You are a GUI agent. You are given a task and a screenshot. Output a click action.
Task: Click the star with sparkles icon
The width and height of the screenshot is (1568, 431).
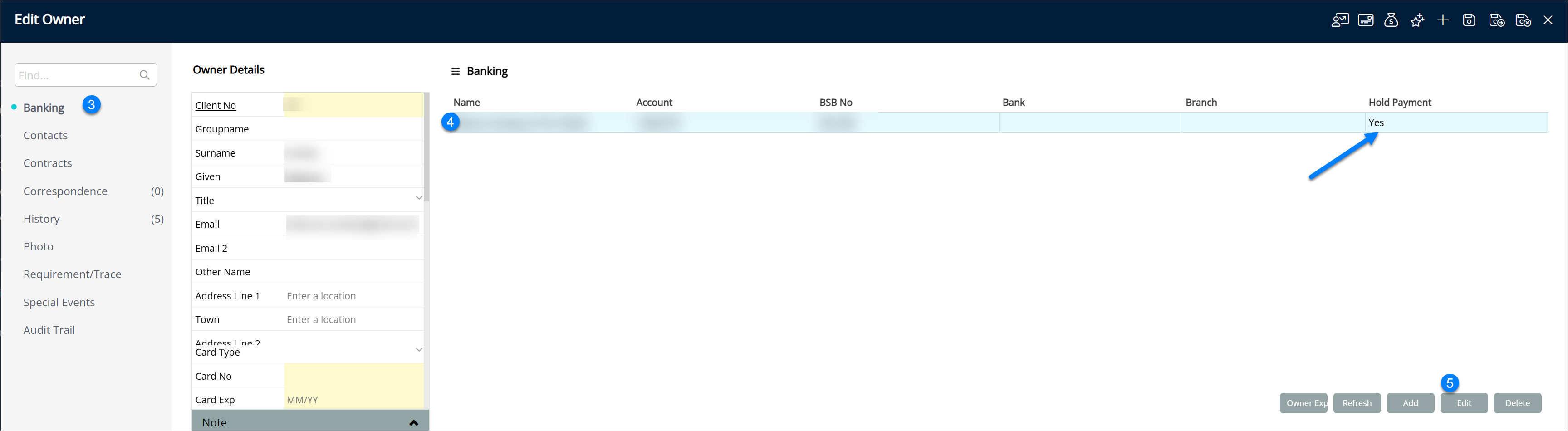point(1417,20)
